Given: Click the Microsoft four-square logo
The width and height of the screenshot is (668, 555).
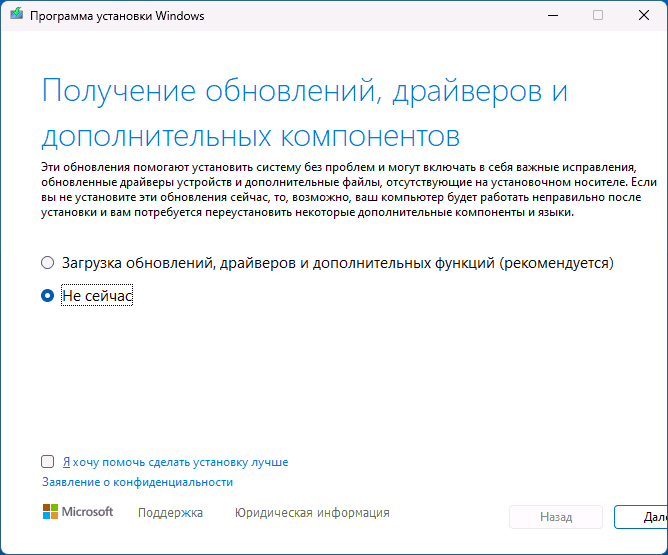Looking at the screenshot, I should click(51, 512).
